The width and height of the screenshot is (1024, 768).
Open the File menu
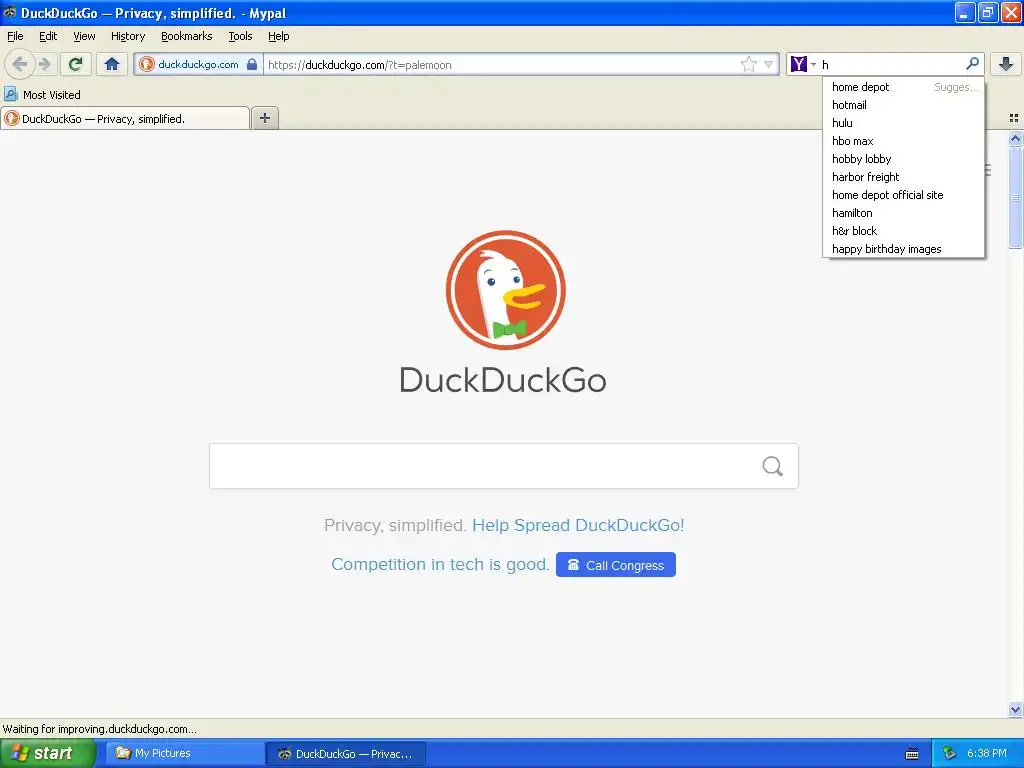point(15,36)
